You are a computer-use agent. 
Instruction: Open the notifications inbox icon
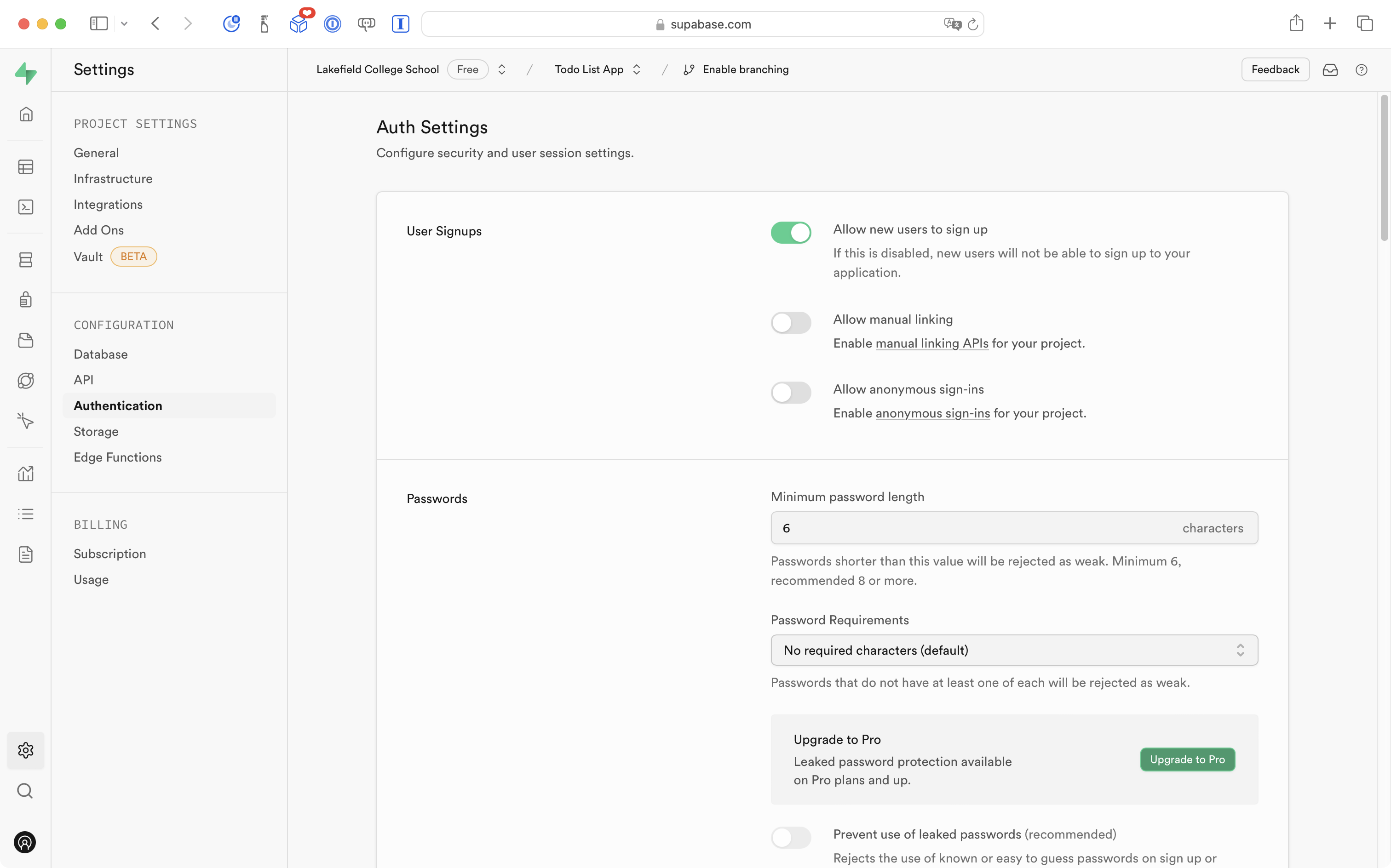1330,69
